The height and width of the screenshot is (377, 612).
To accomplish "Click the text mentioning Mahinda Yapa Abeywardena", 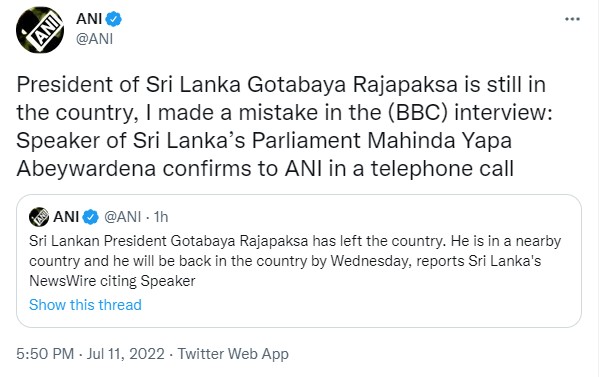I will (264, 155).
